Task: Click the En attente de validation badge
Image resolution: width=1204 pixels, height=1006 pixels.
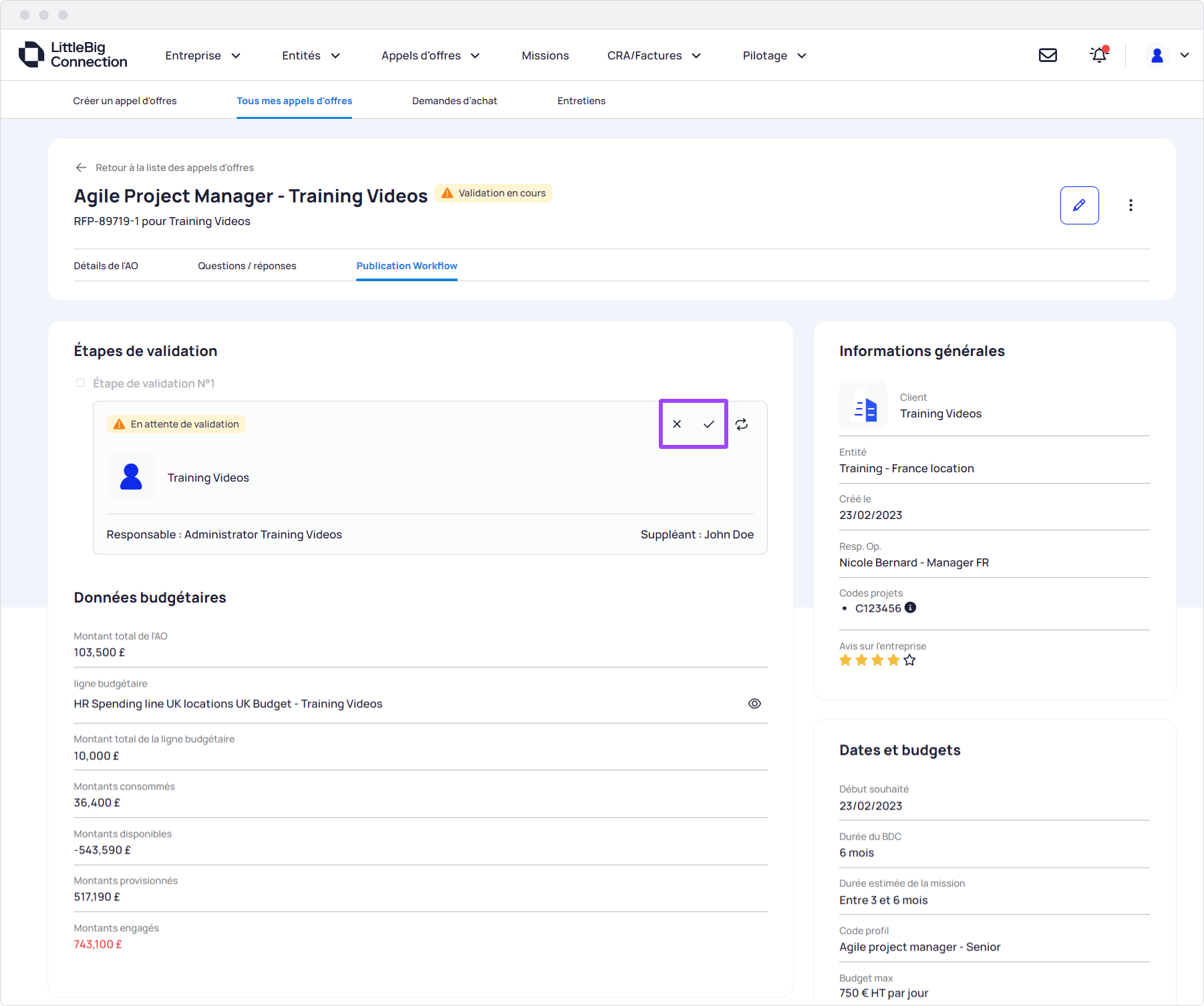Action: [x=176, y=424]
